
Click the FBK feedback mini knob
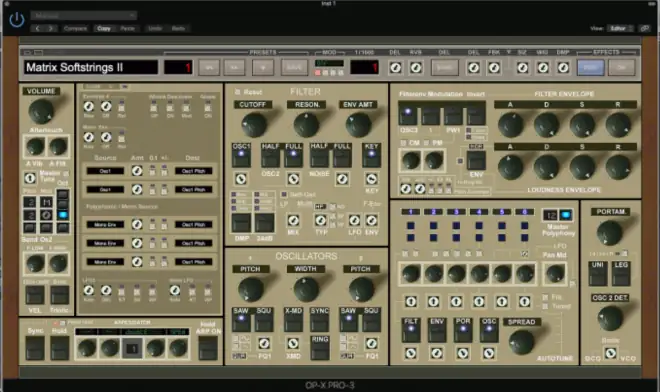494,67
